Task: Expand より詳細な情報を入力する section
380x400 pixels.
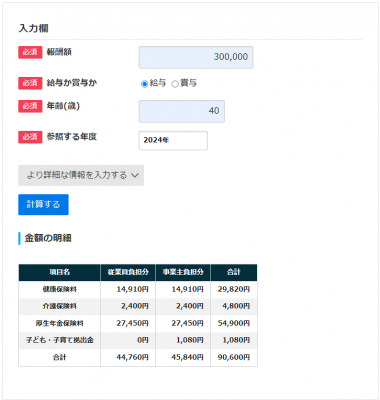Action: pos(81,175)
